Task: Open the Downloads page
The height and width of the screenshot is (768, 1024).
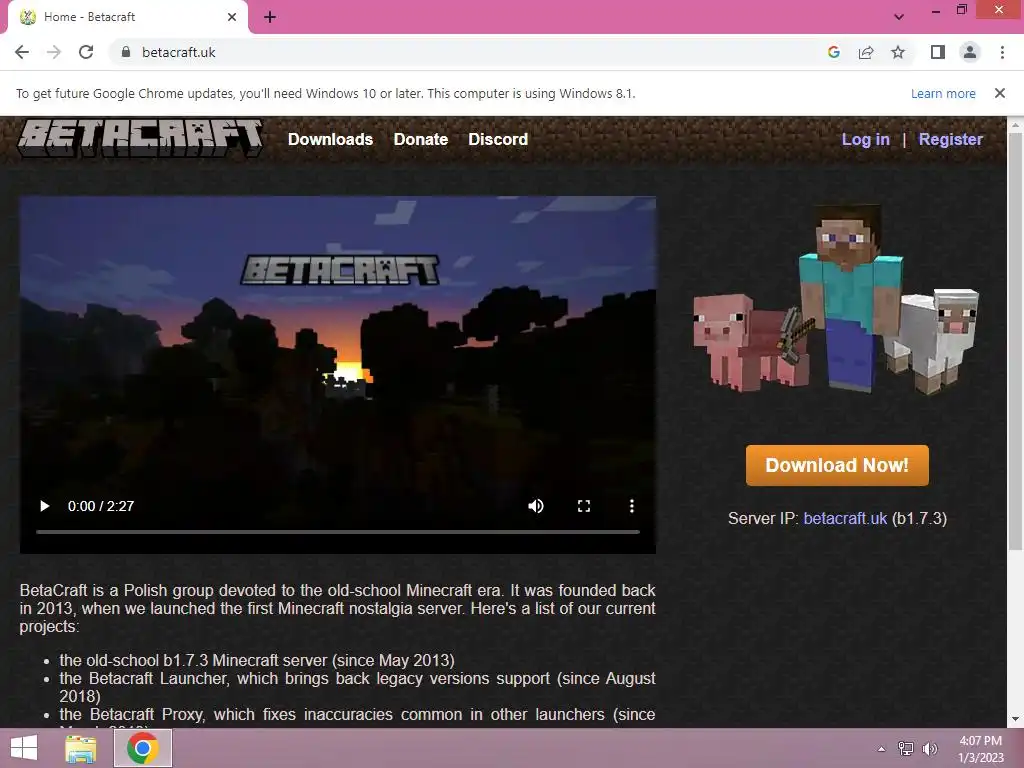Action: (x=330, y=139)
